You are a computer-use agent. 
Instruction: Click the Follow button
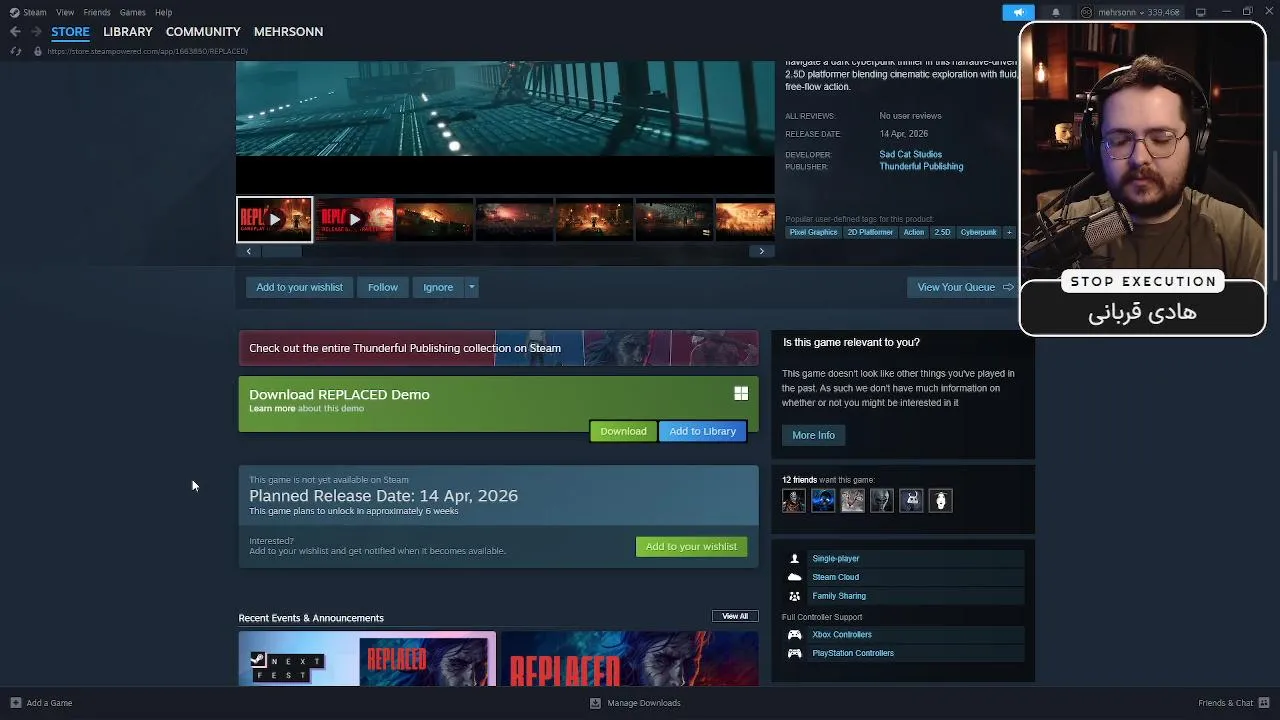[x=383, y=287]
